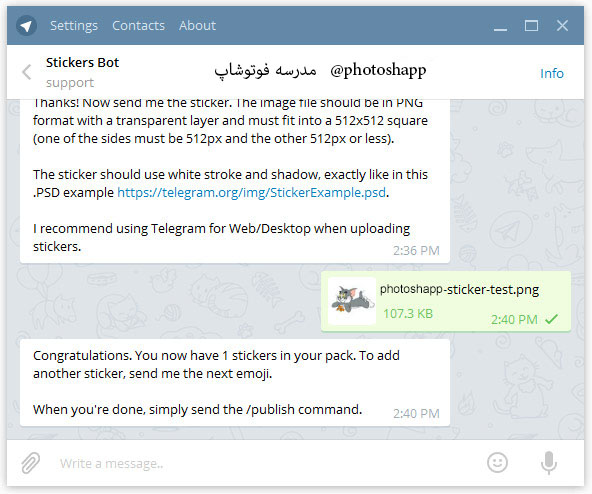Click the Tom cat sticker thumbnail
Viewport: 592px width, 494px height.
click(352, 301)
